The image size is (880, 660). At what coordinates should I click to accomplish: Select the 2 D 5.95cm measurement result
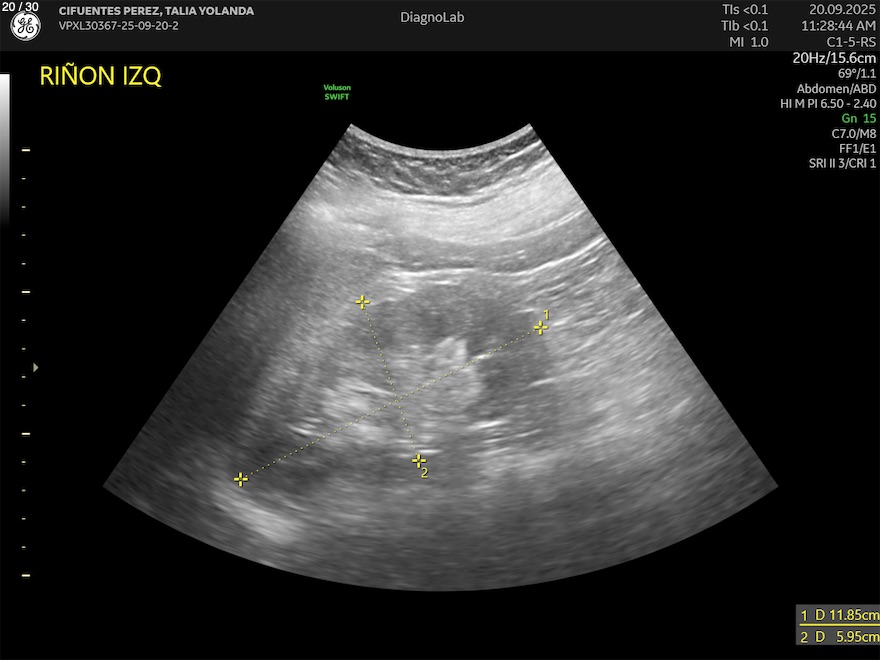point(838,637)
